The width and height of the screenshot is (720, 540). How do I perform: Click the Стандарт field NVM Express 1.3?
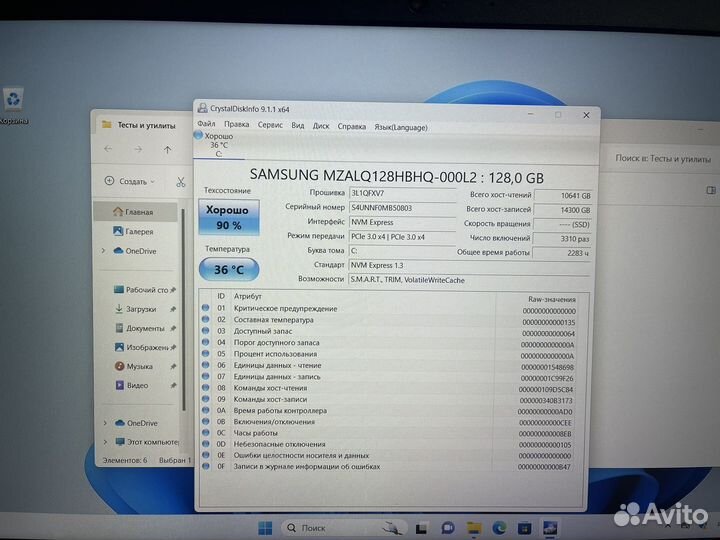click(469, 265)
